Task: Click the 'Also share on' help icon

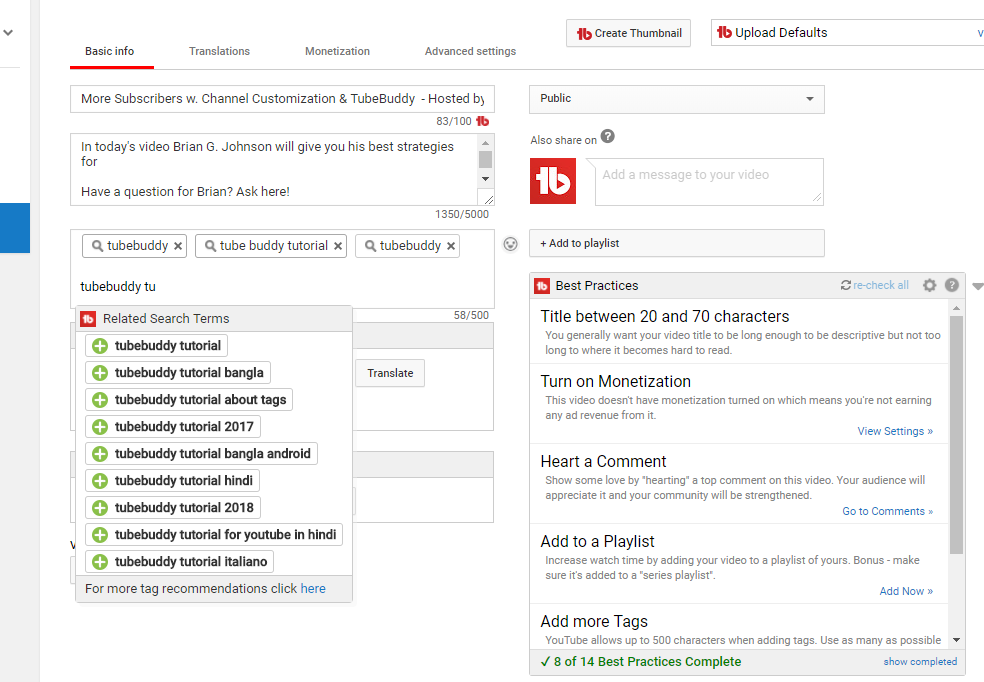Action: tap(607, 137)
